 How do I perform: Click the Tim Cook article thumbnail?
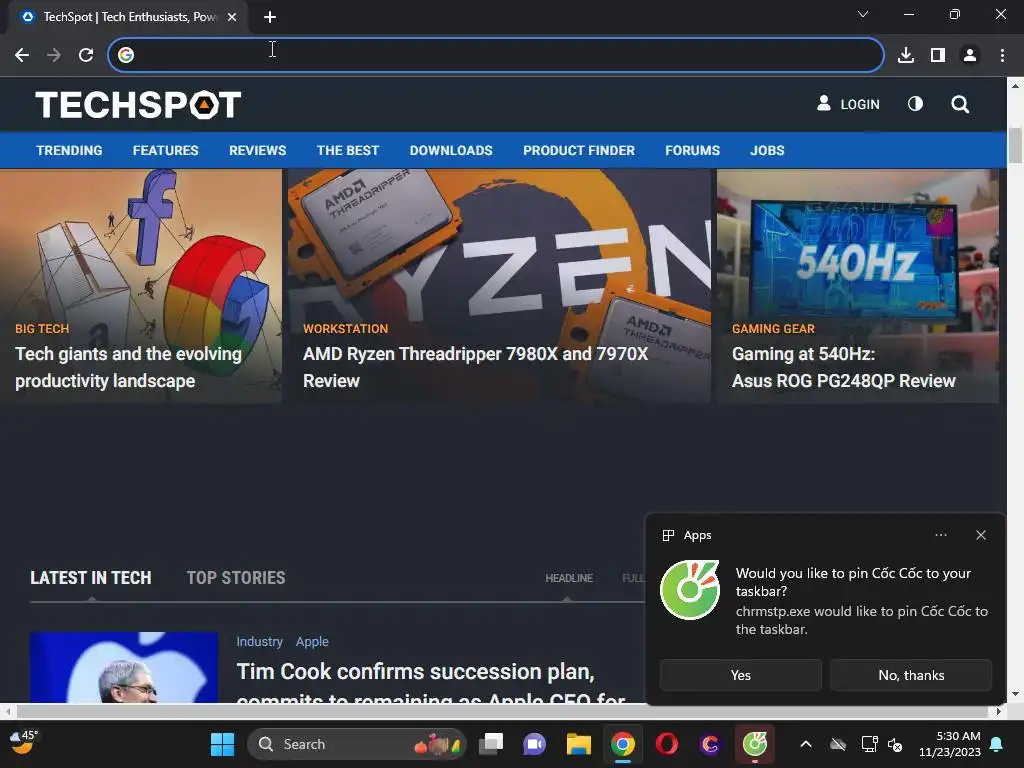(x=123, y=667)
